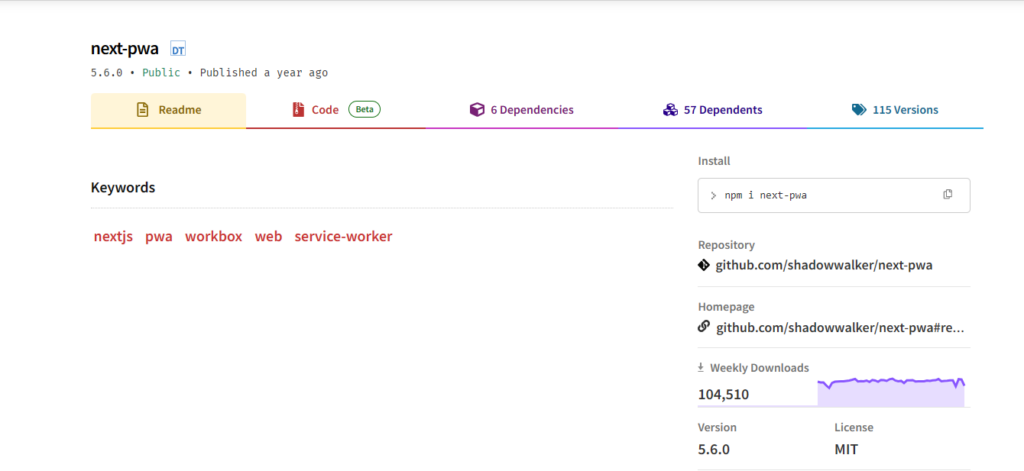Click the Published a year ago text

(x=264, y=73)
